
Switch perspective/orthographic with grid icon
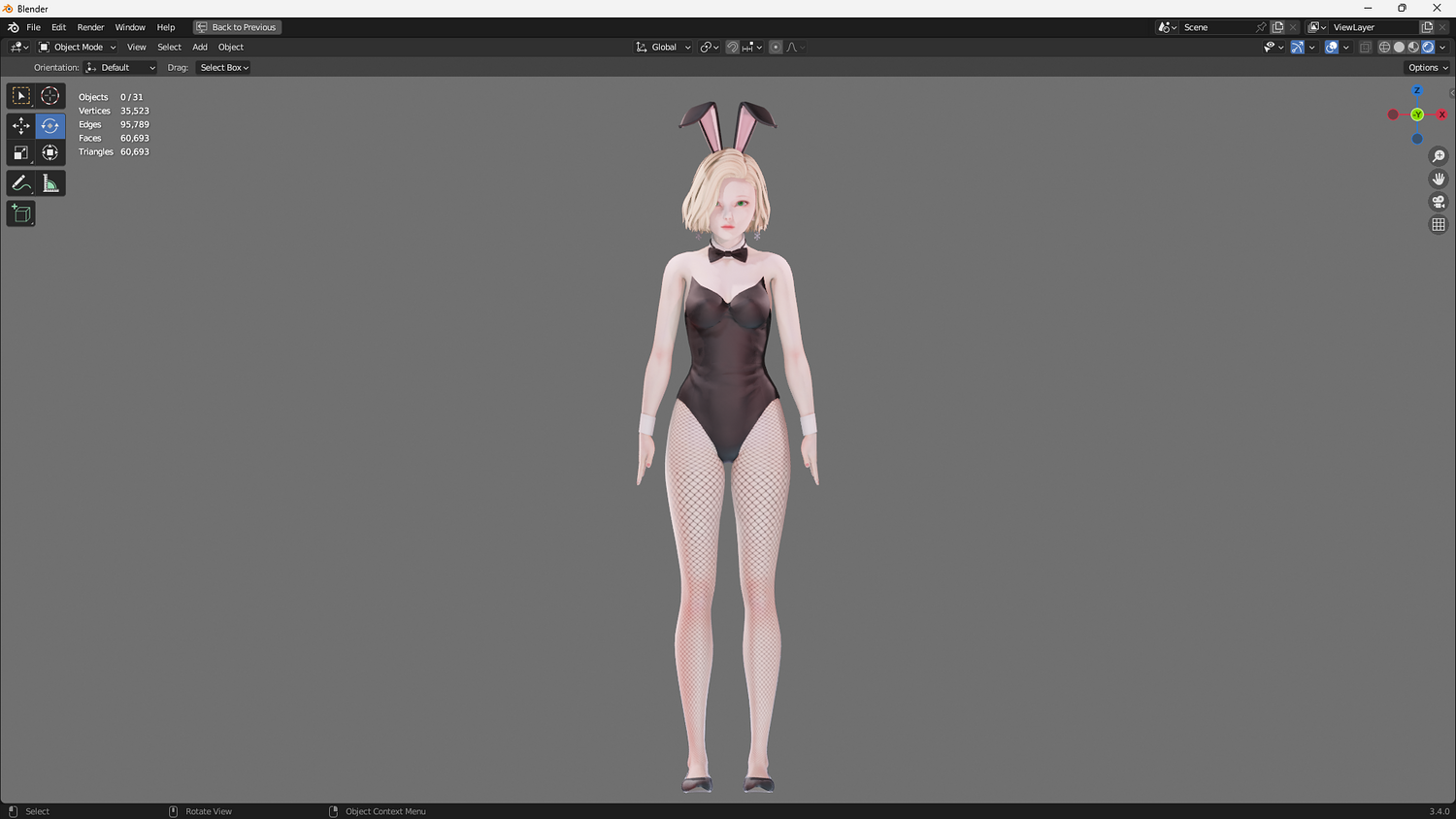coord(1439,224)
